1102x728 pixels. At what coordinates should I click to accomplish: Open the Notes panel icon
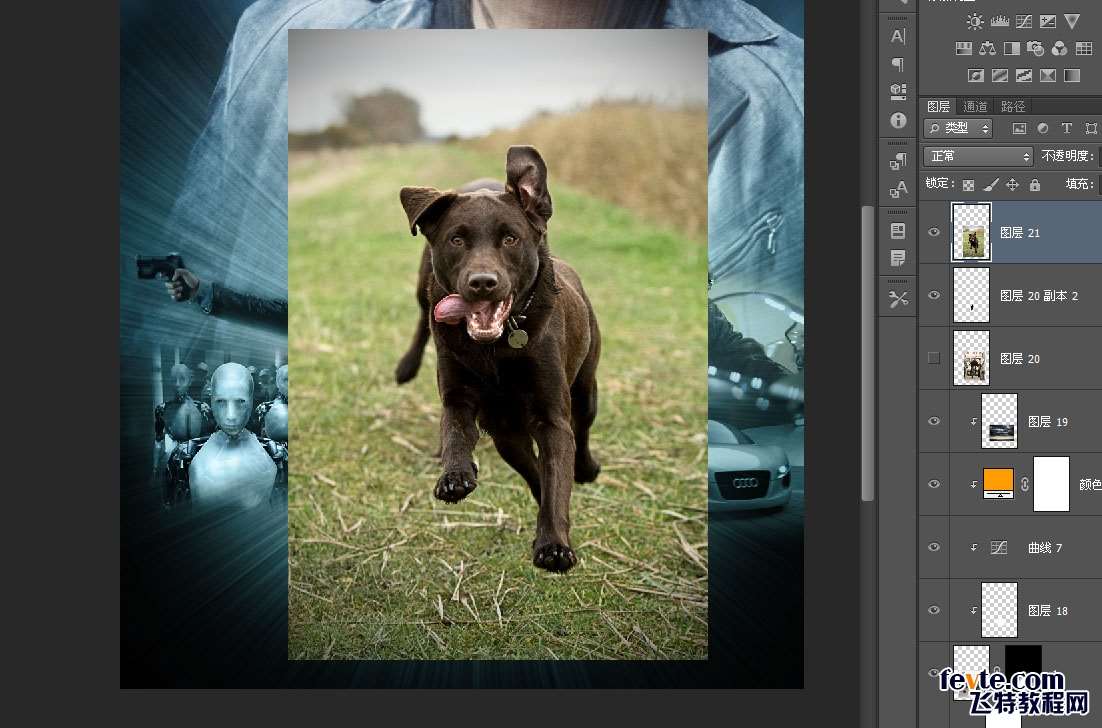898,259
